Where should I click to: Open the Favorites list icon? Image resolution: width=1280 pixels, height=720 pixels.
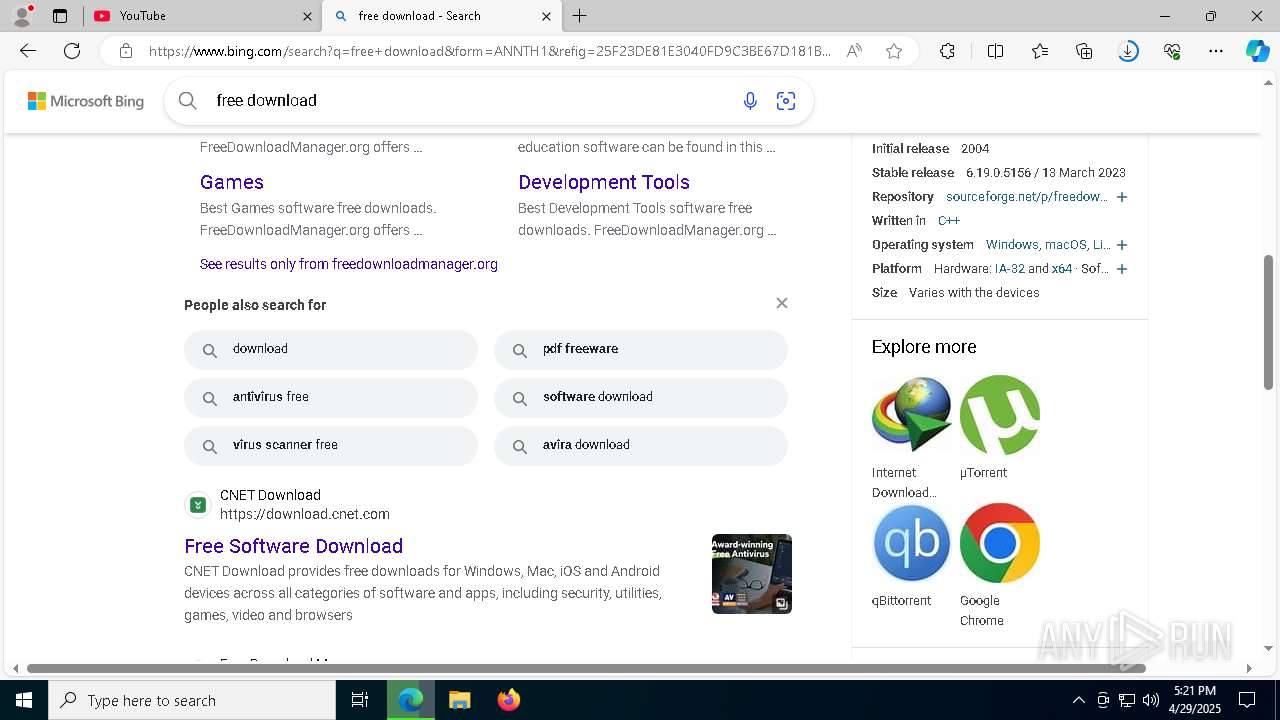[1040, 51]
